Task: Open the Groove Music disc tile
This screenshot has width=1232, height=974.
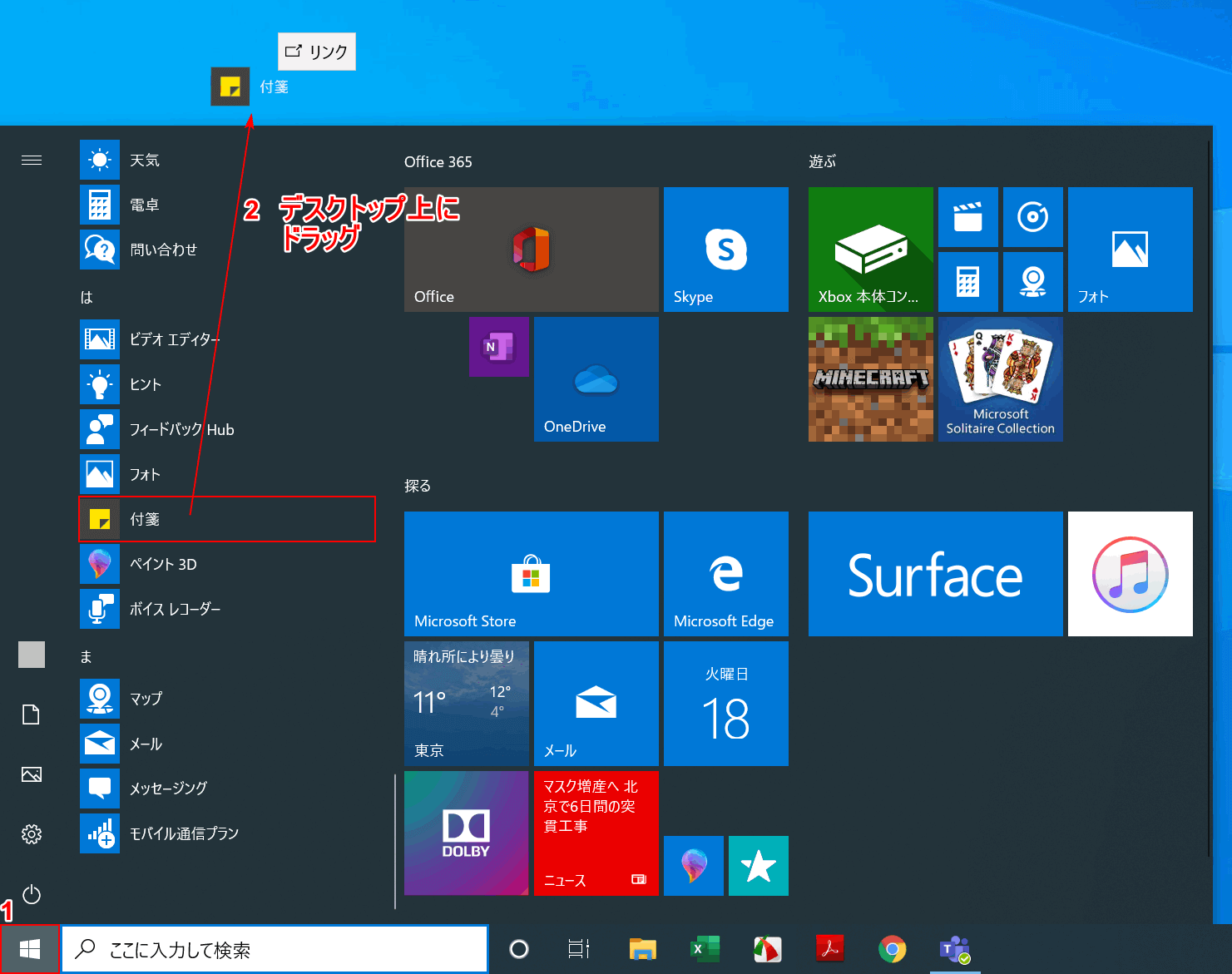Action: (x=1033, y=217)
